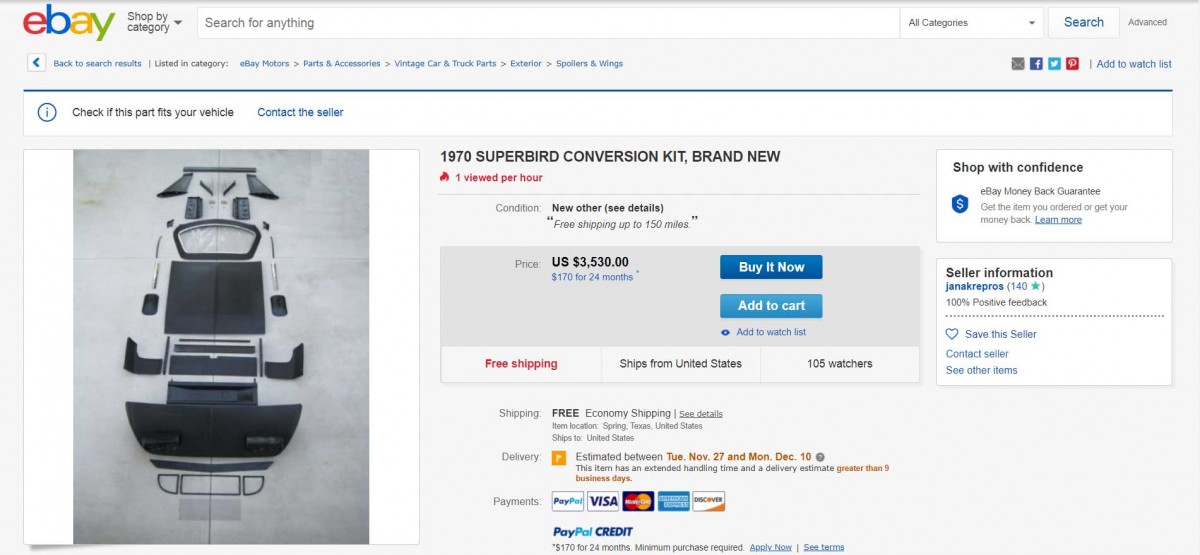Share listing on Twitter
Viewport: 1200px width, 555px height.
(x=1054, y=64)
